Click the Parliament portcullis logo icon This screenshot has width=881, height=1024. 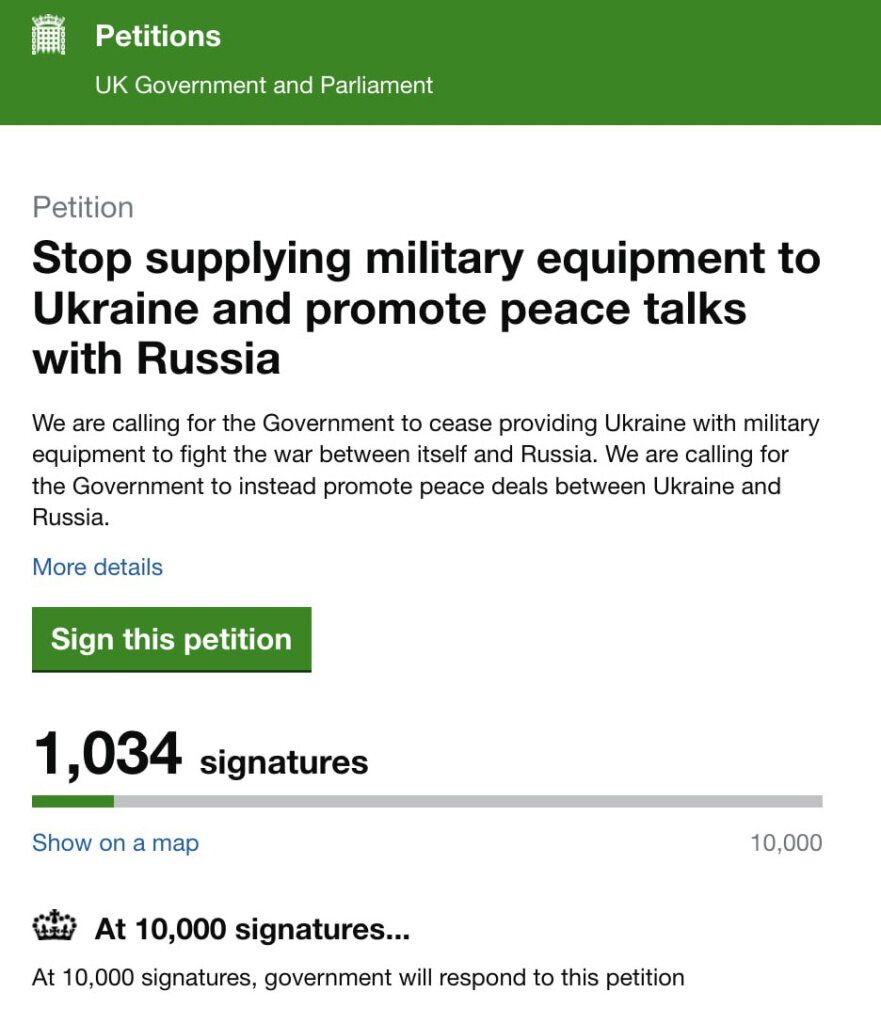coord(48,35)
